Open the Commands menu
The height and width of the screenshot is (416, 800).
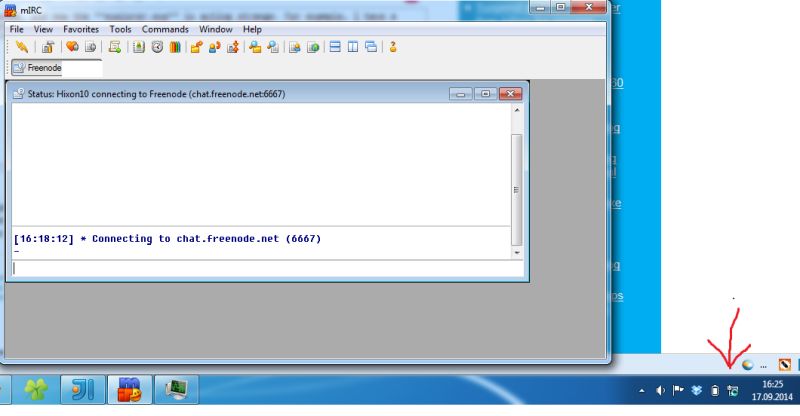(x=165, y=29)
